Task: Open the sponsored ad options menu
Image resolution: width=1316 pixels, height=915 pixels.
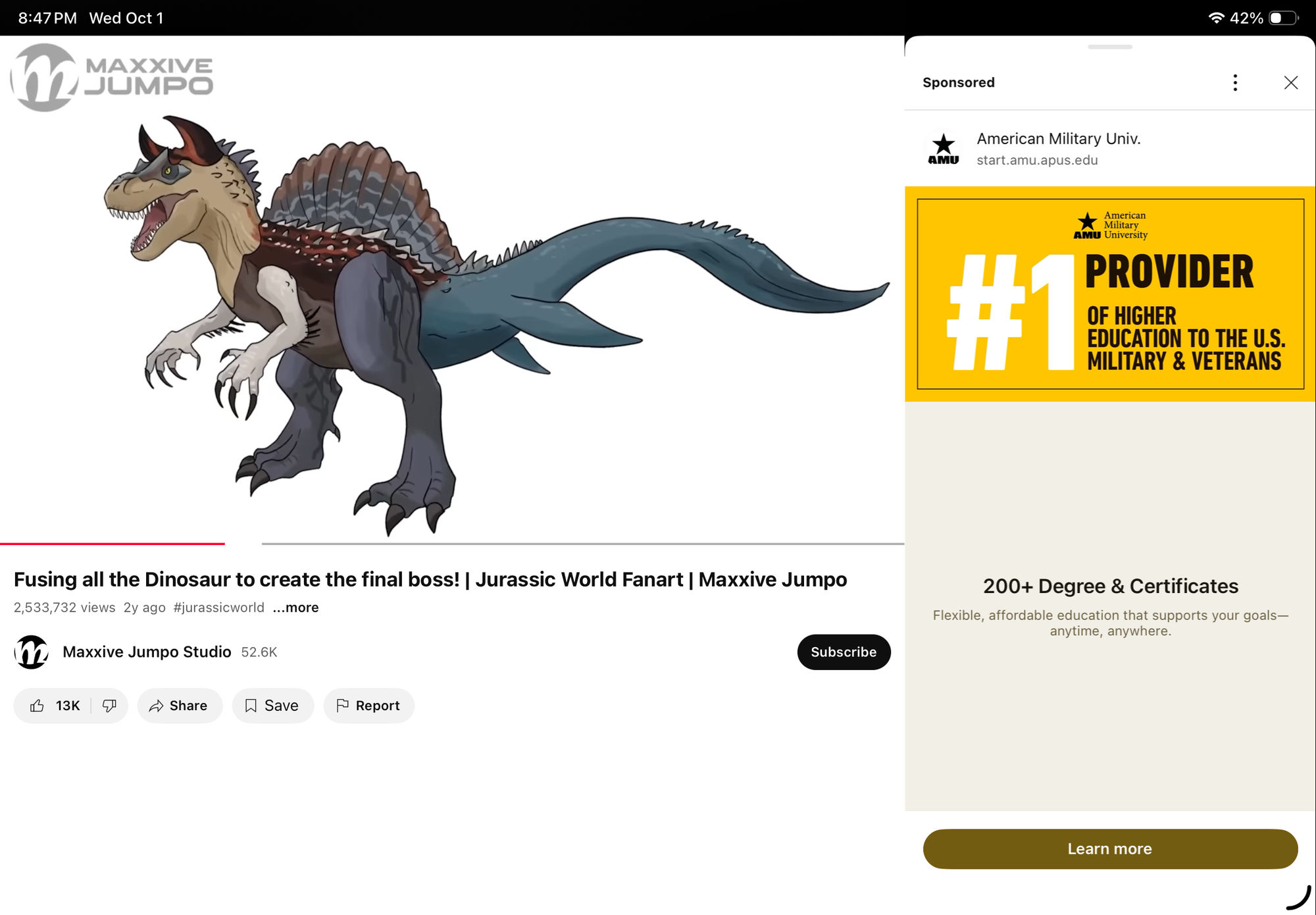Action: 1235,82
